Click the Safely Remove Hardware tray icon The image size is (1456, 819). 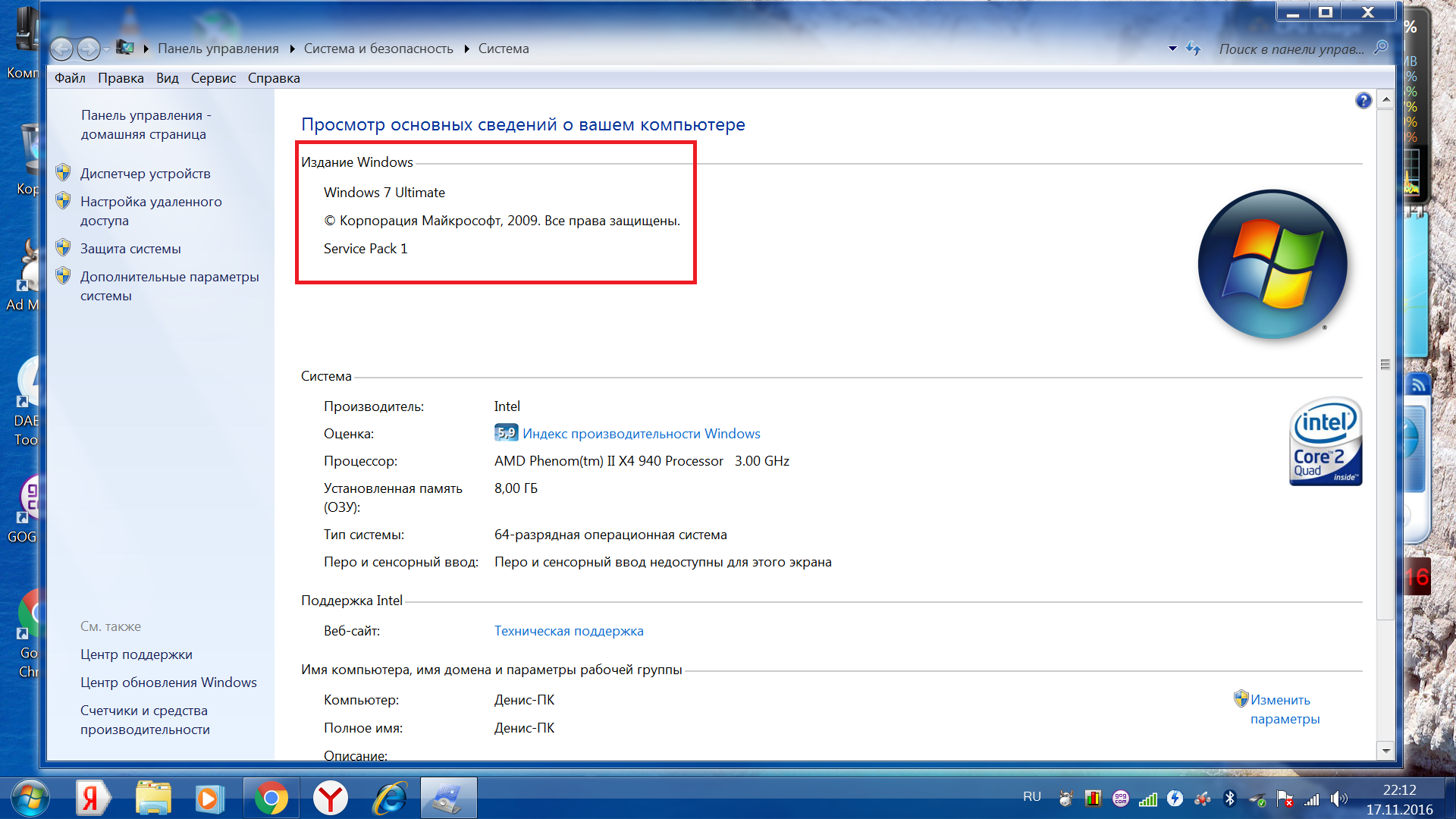click(1257, 799)
